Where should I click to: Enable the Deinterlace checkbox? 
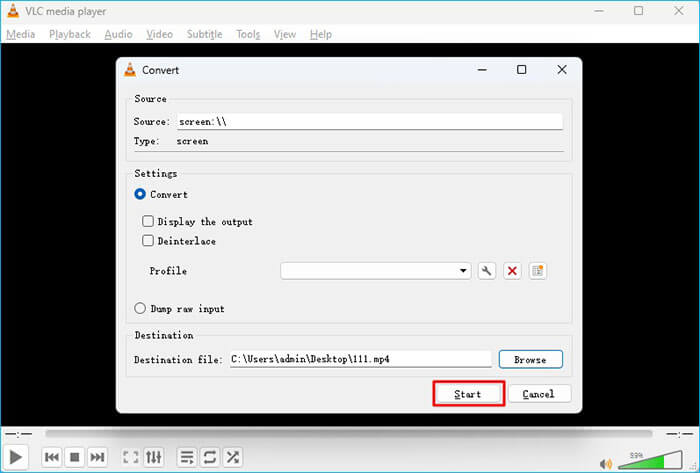148,241
